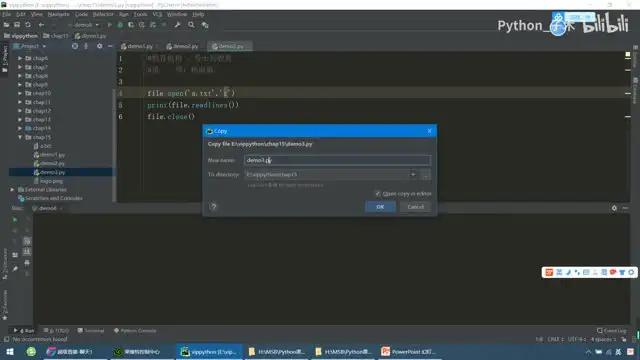
Task: Open the Project panel gear settings icon
Action: 100,46
